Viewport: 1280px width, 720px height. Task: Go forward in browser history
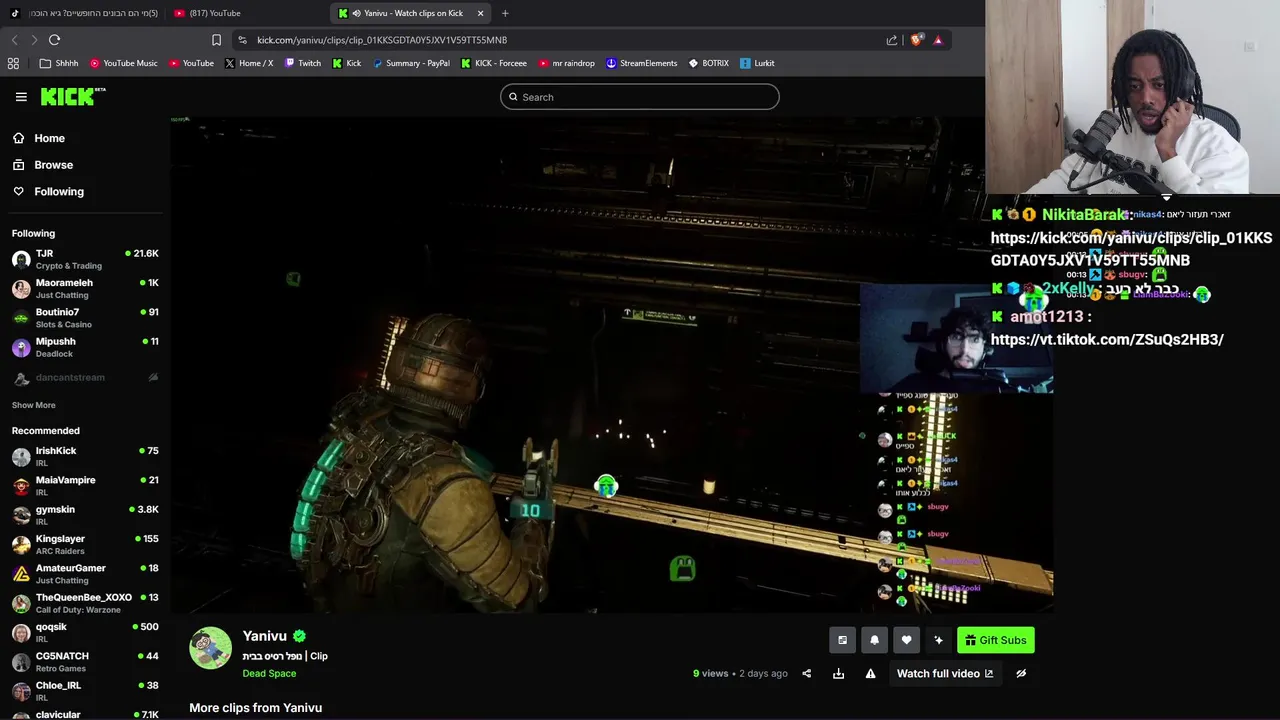(34, 40)
